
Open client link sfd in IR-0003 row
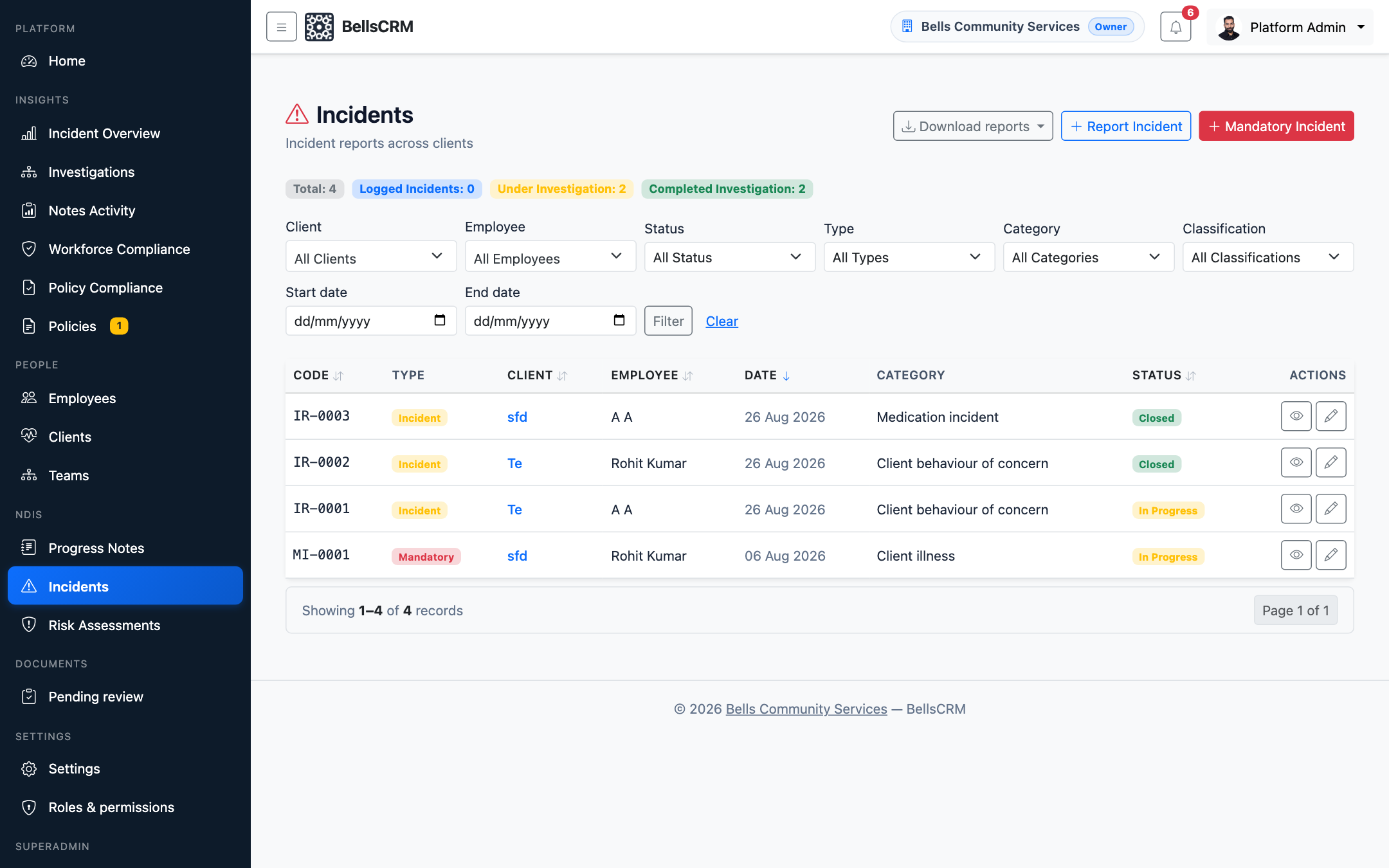coord(517,417)
